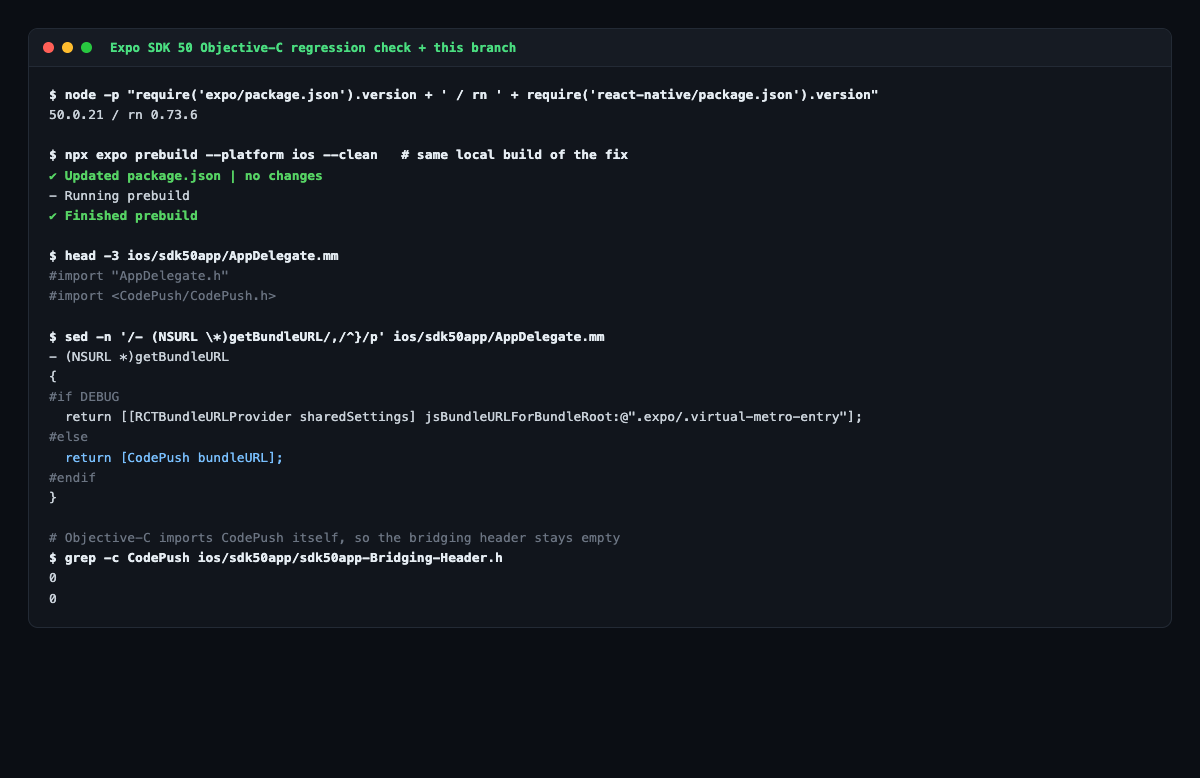This screenshot has width=1200, height=778.
Task: Click the '#import <CodePush/CodePush.h>' line
Action: click(162, 296)
